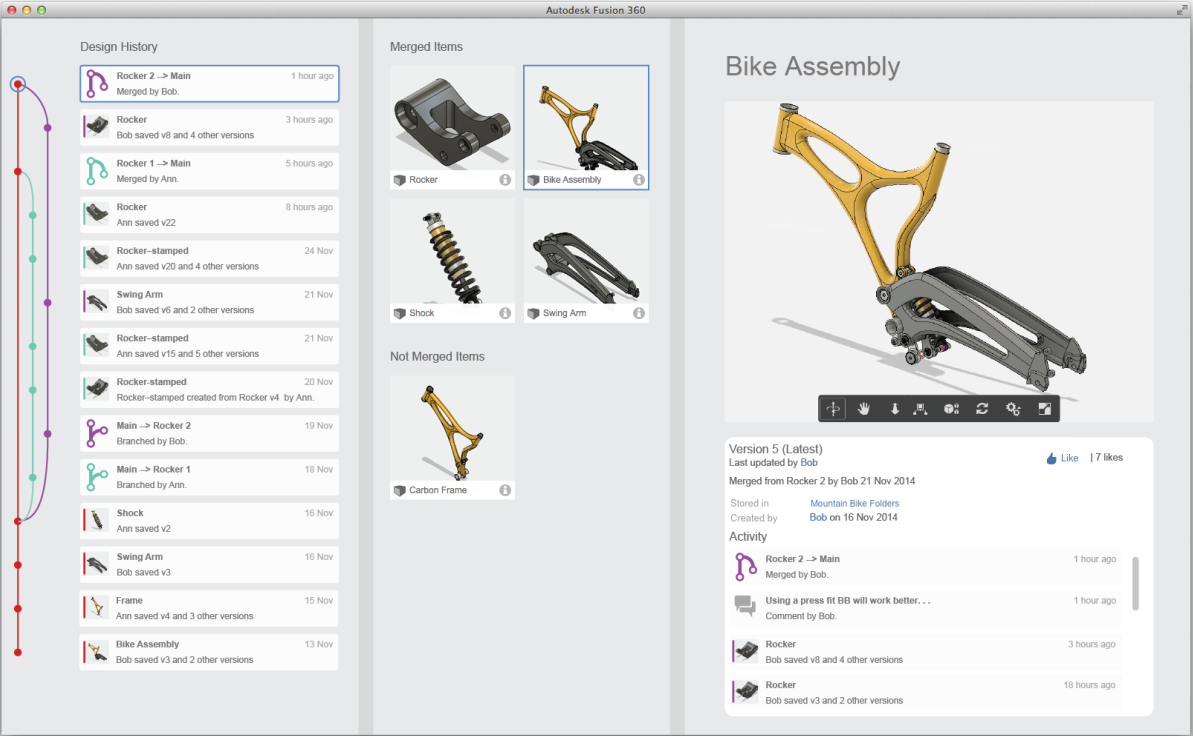Click the refresh model icon in the viewer
Viewport: 1193px width, 736px height.
point(982,408)
